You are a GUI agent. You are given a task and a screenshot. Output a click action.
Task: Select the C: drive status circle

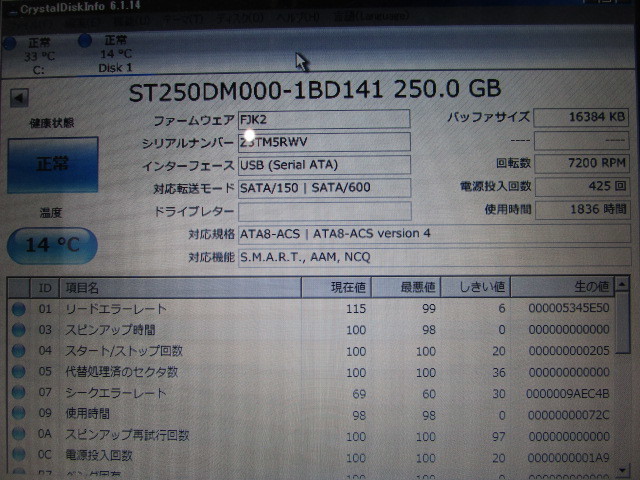tap(9, 43)
